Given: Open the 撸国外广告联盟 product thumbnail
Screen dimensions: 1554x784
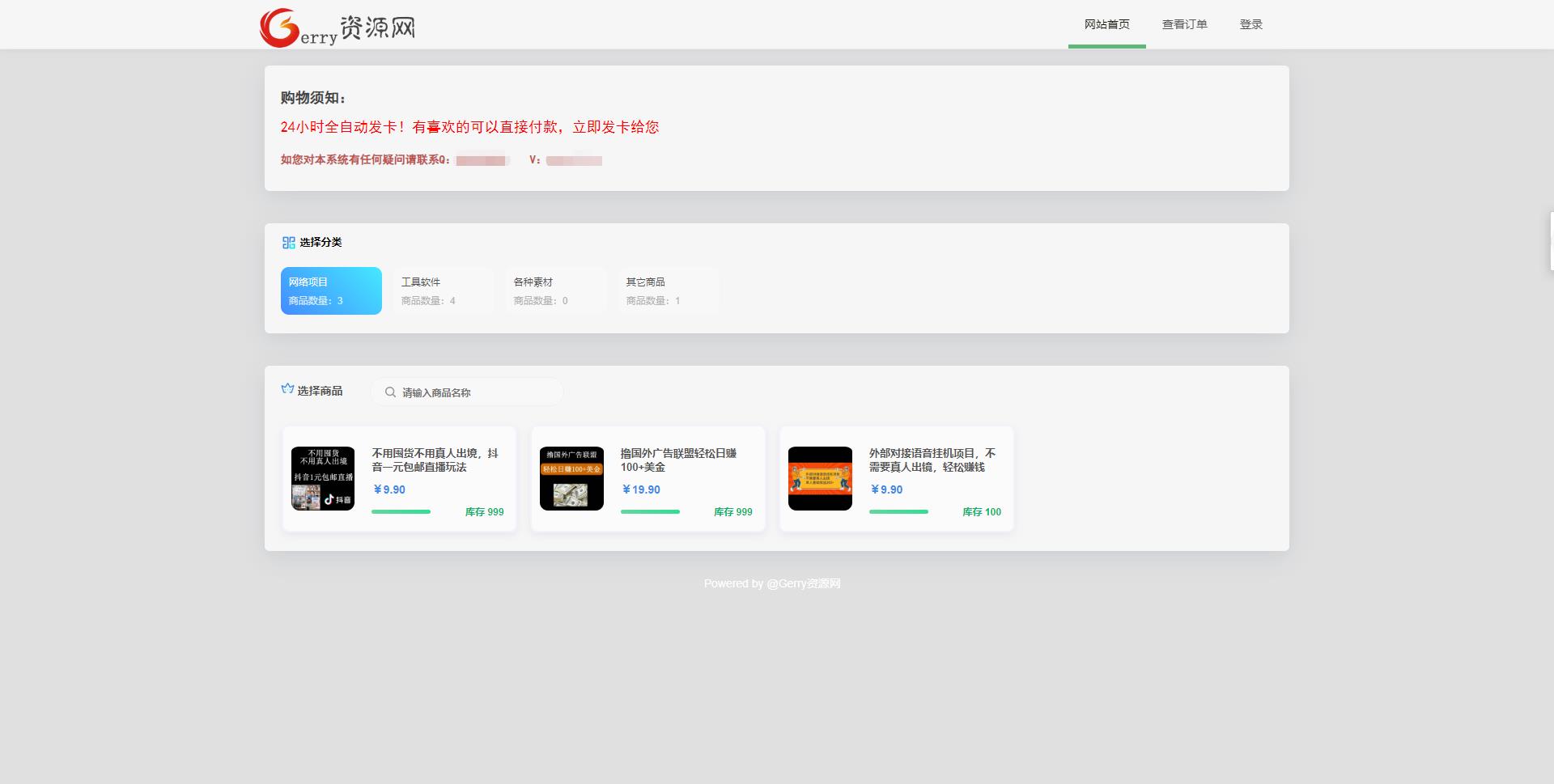Looking at the screenshot, I should click(571, 478).
